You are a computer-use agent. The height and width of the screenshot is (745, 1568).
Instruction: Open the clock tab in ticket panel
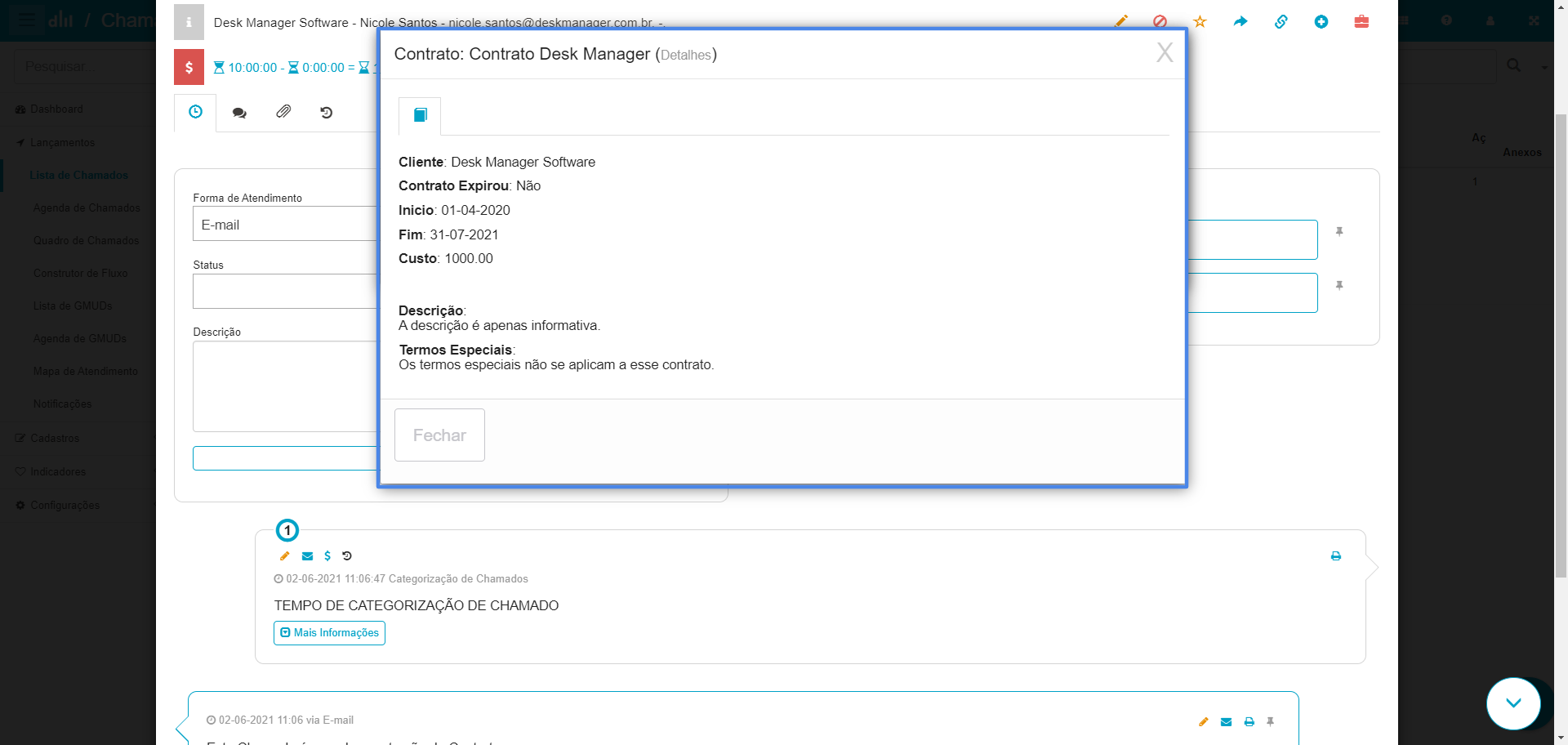pos(195,112)
